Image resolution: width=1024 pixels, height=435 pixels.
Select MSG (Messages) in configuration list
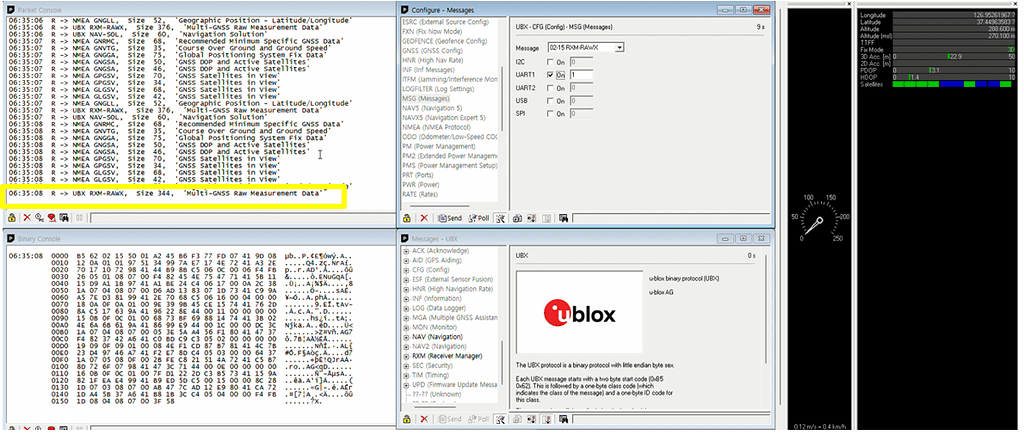click(430, 98)
